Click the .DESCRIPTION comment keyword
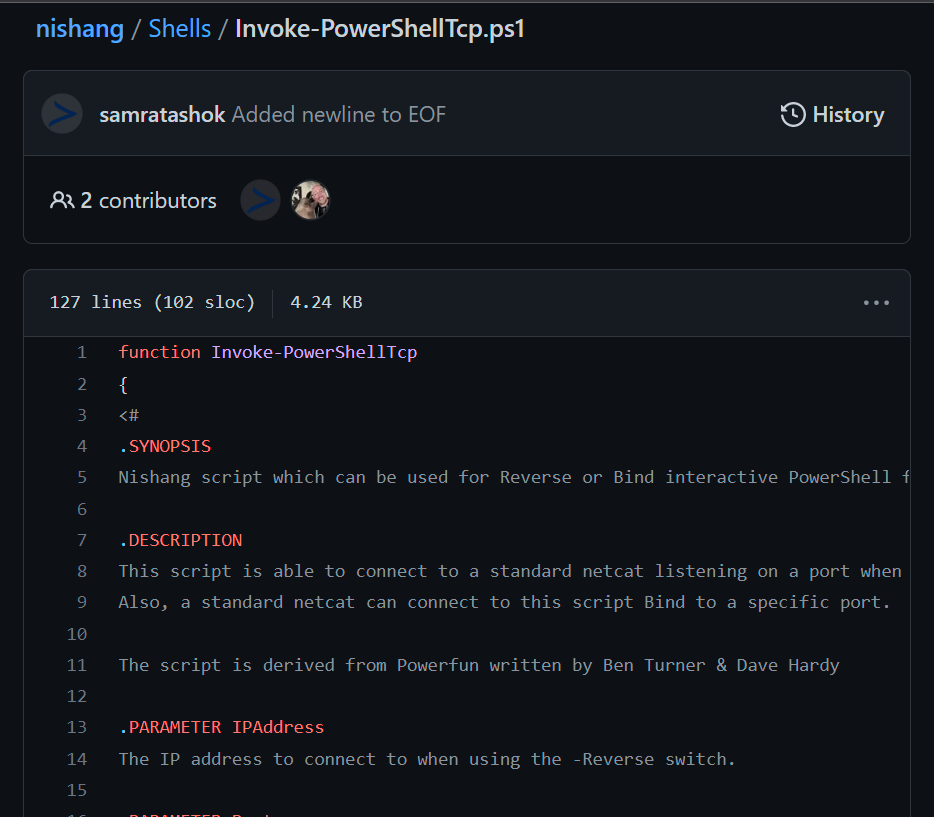Screen dimensions: 934x817 click(x=180, y=540)
